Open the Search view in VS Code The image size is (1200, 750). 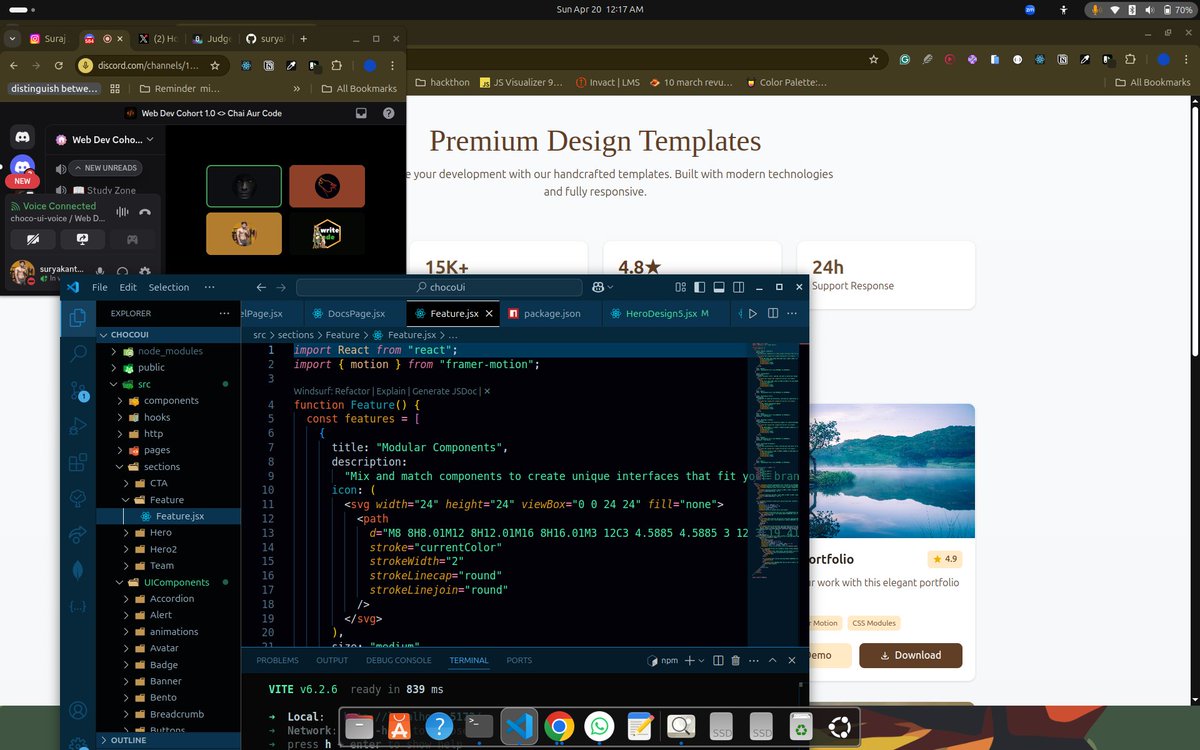78,353
